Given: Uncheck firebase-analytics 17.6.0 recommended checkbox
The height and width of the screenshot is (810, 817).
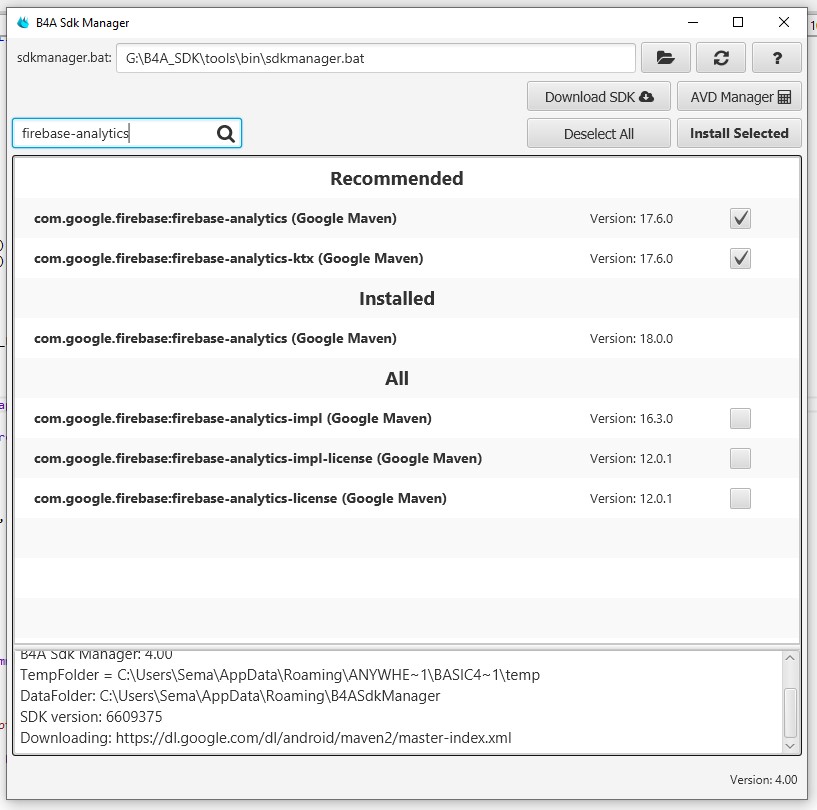Looking at the screenshot, I should click(x=740, y=218).
